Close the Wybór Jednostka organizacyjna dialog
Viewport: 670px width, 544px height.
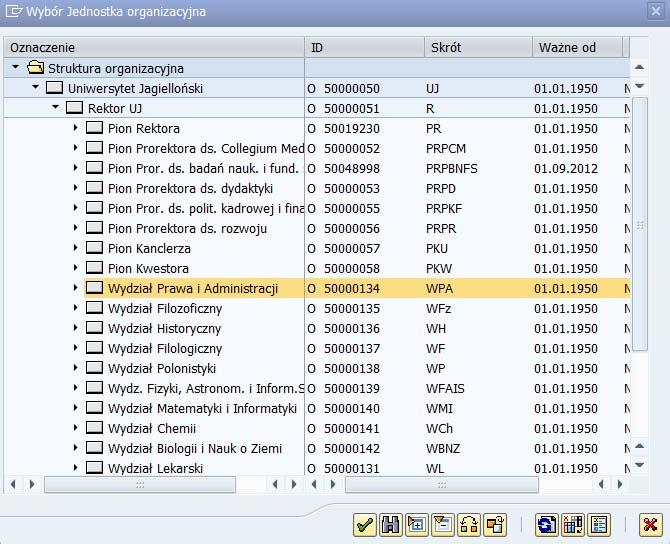655,11
